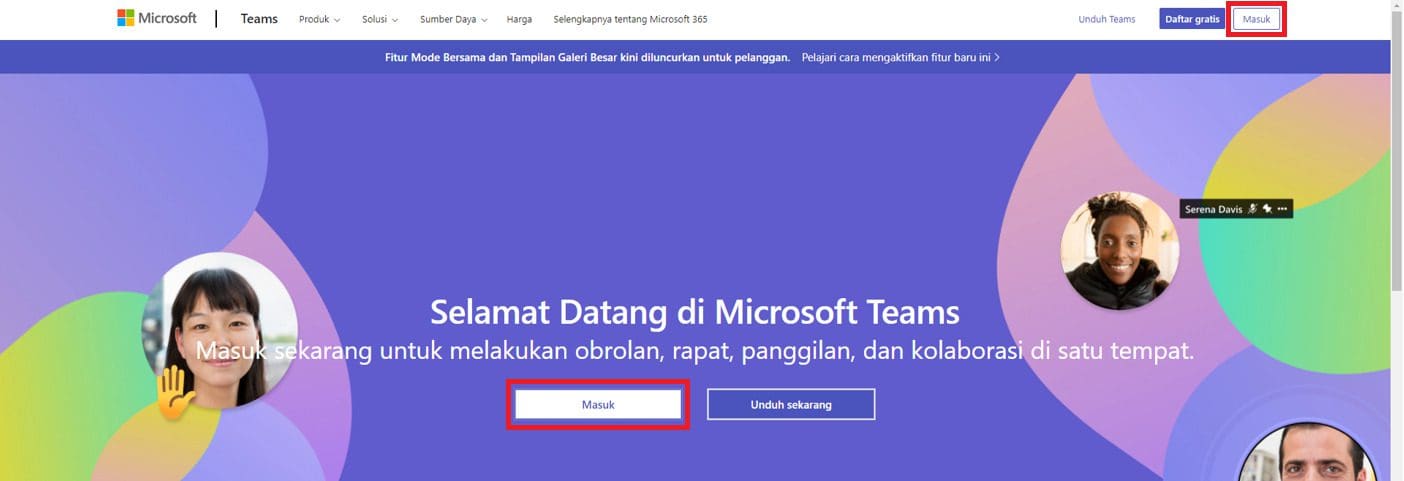1404x481 pixels.
Task: Click the Daftar gratis button
Action: [1192, 19]
